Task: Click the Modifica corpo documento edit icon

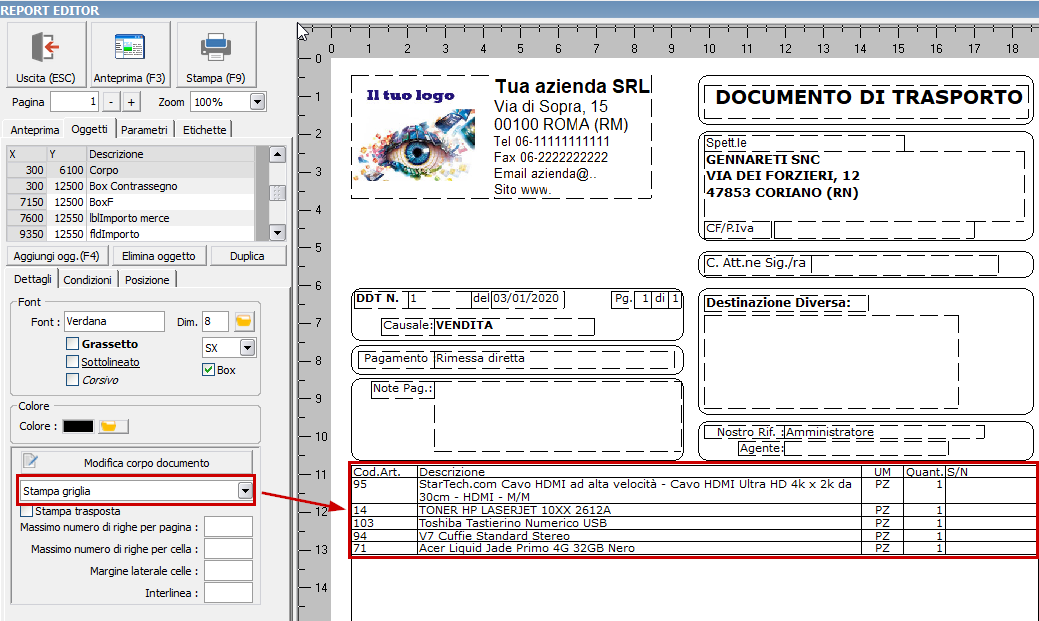Action: [30, 461]
